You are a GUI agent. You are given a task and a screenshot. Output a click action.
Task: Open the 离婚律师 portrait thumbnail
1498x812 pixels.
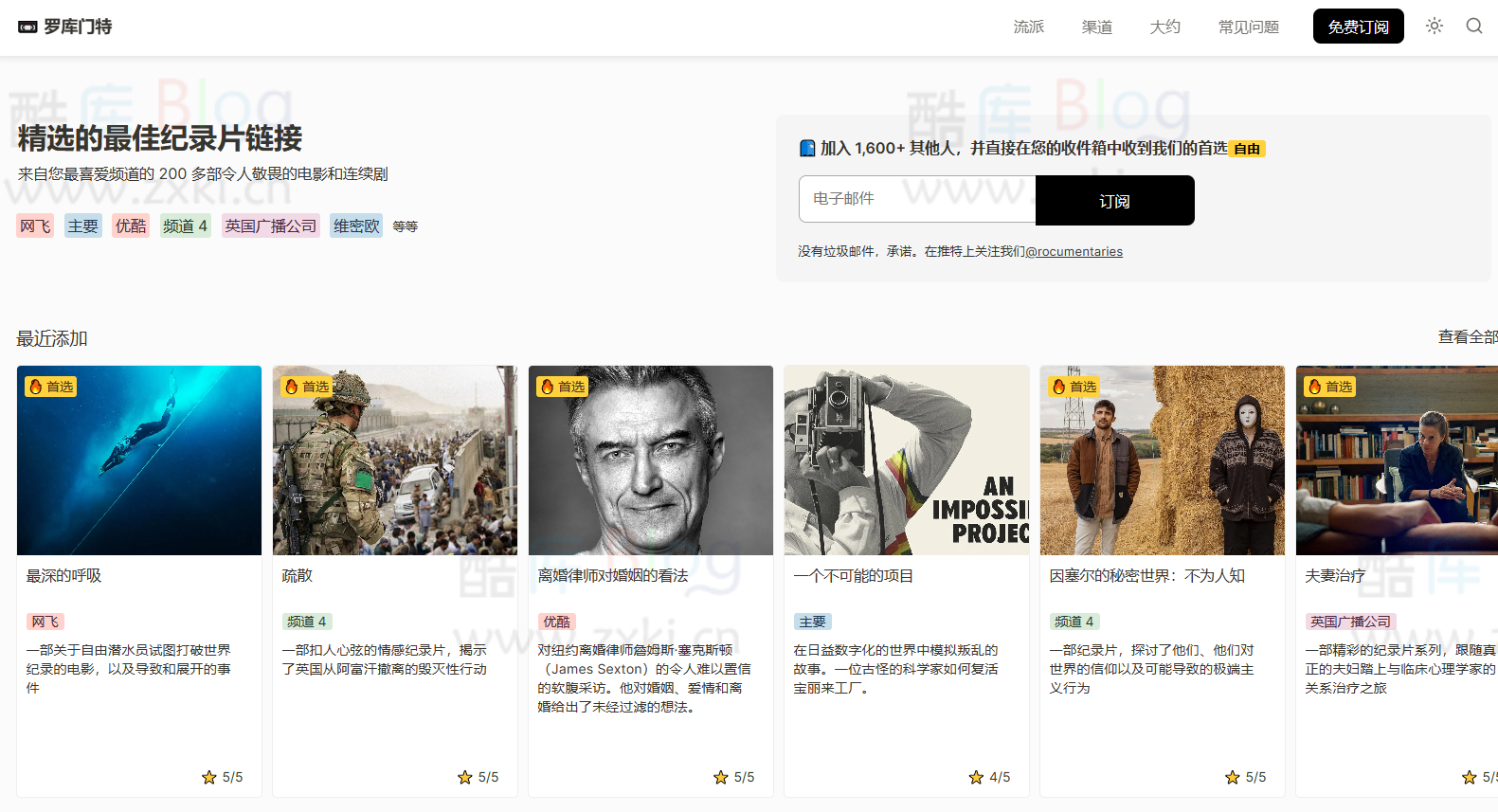(651, 460)
